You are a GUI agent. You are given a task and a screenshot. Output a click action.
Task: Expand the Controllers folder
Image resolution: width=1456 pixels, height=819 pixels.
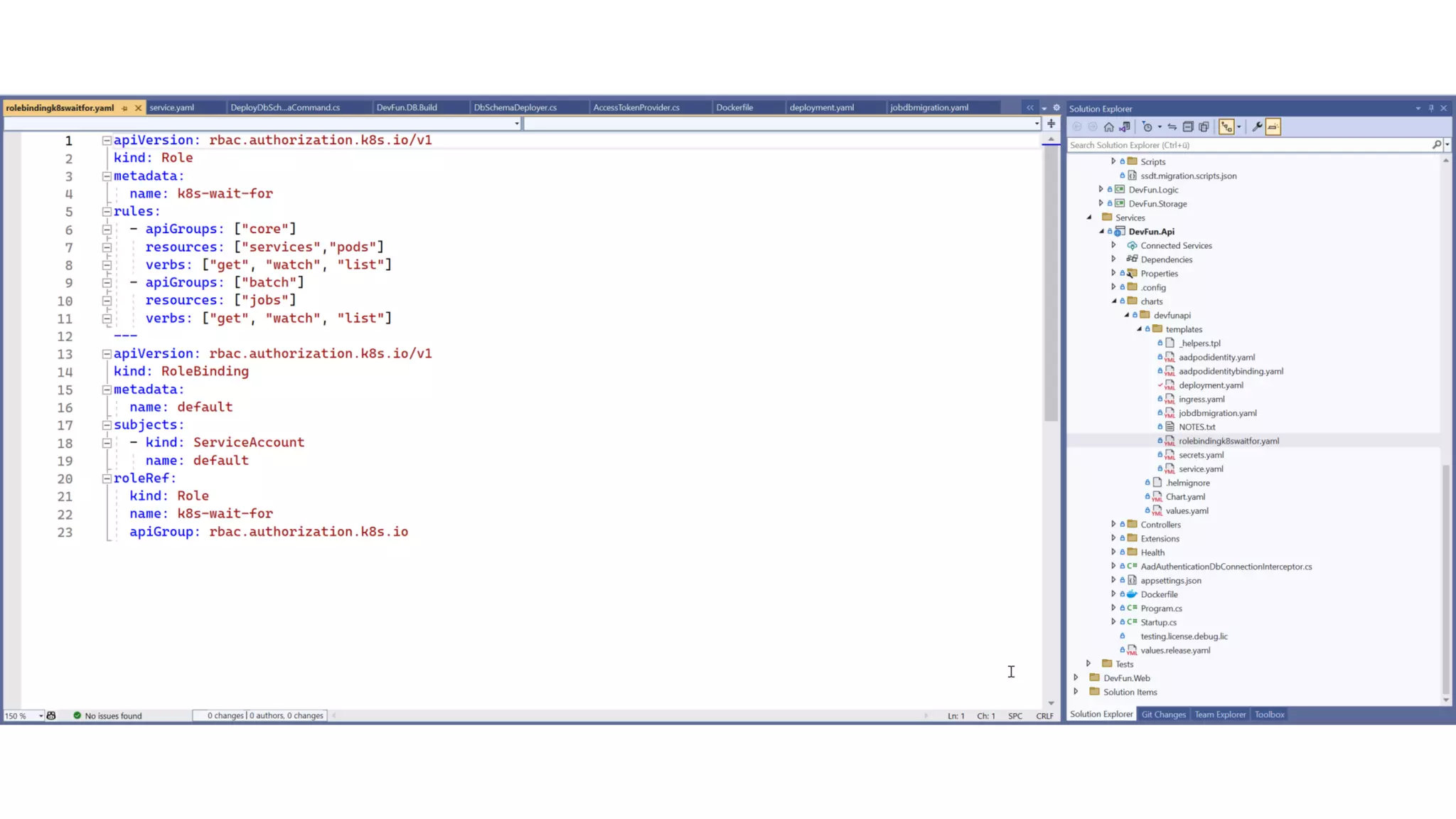[x=1113, y=524]
